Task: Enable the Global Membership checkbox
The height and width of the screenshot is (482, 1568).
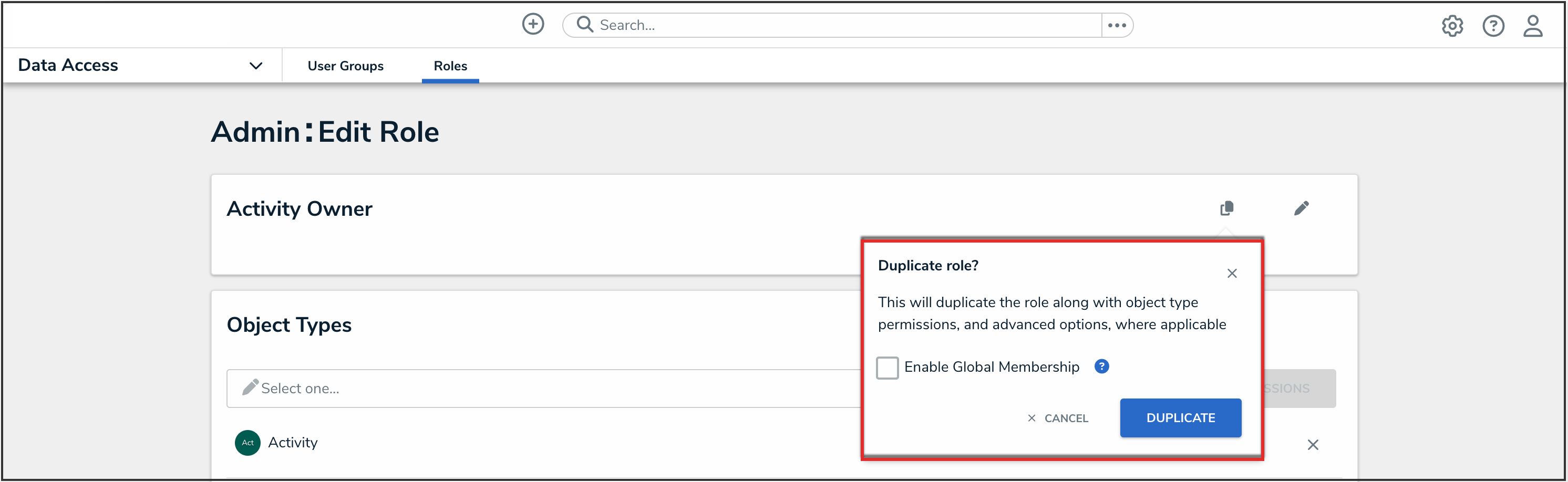Action: tap(887, 368)
